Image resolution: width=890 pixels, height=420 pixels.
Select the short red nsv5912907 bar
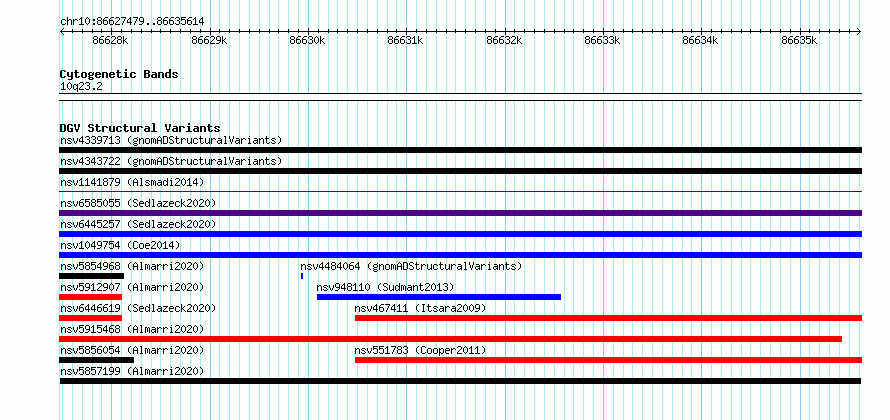90,297
